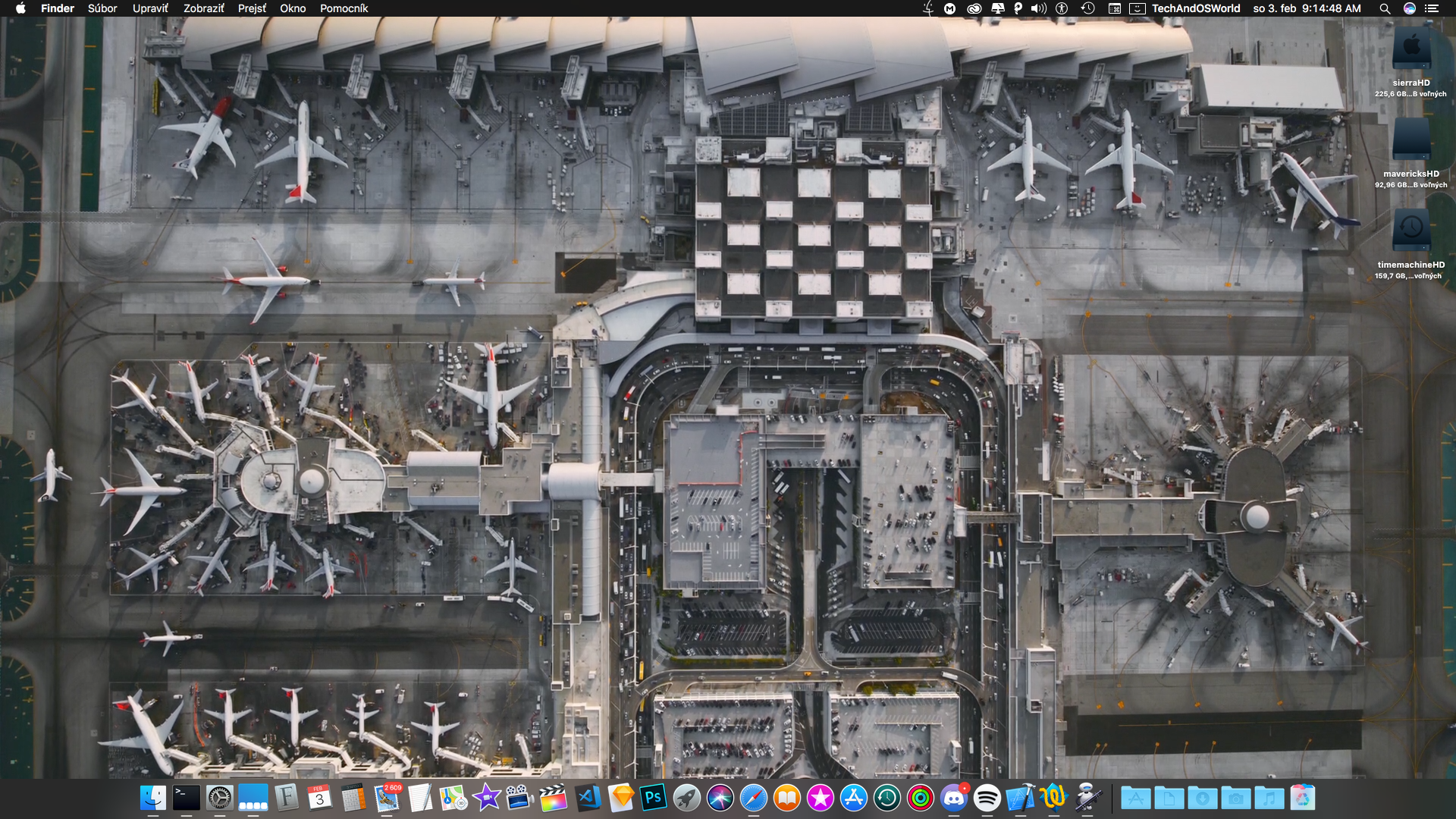Open the volume menu bar control
Image resolution: width=1456 pixels, height=819 pixels.
pyautogui.click(x=1038, y=8)
